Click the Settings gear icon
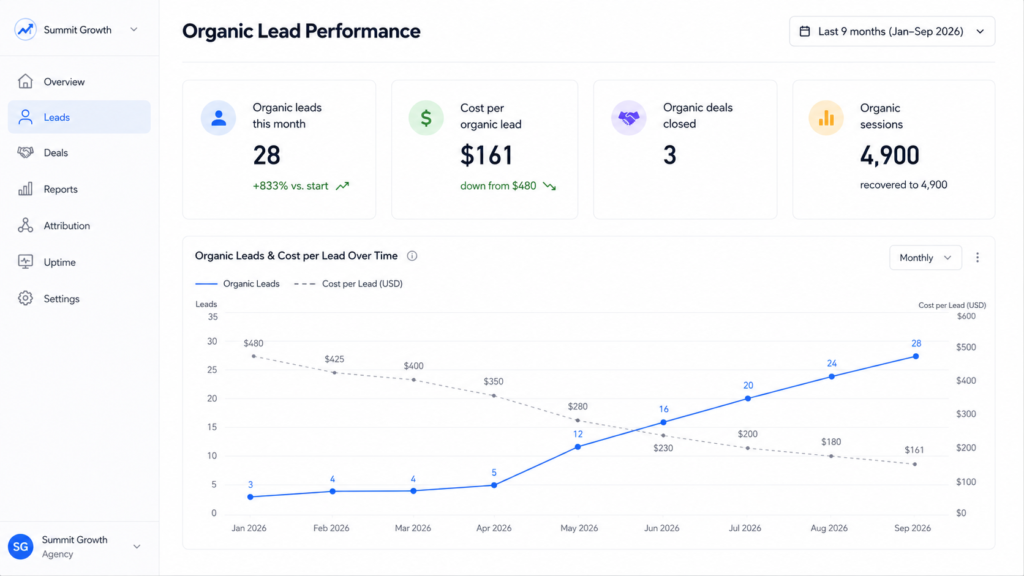 [x=25, y=298]
